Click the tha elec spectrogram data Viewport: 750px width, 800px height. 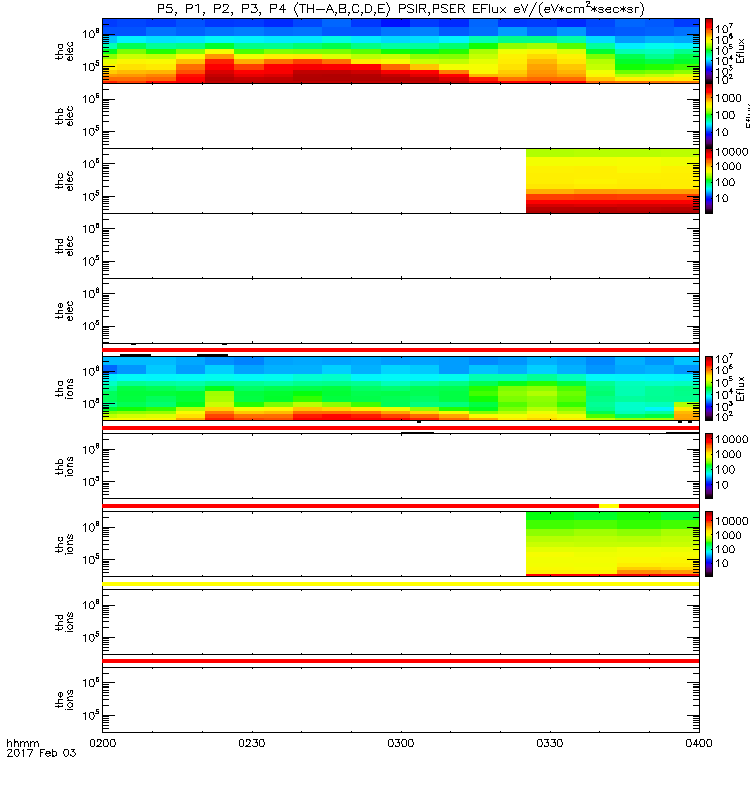401,51
